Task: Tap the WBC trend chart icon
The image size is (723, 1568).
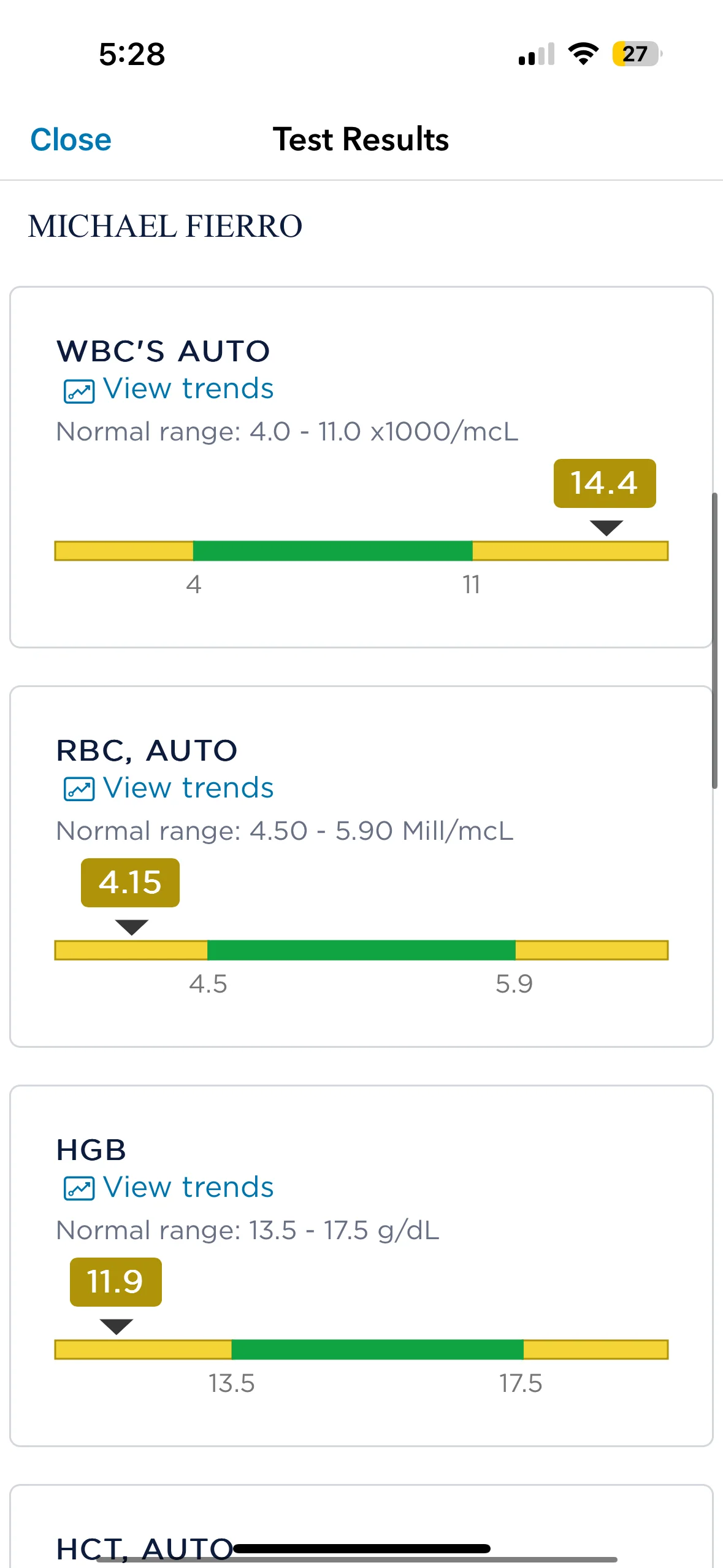Action: pos(79,391)
